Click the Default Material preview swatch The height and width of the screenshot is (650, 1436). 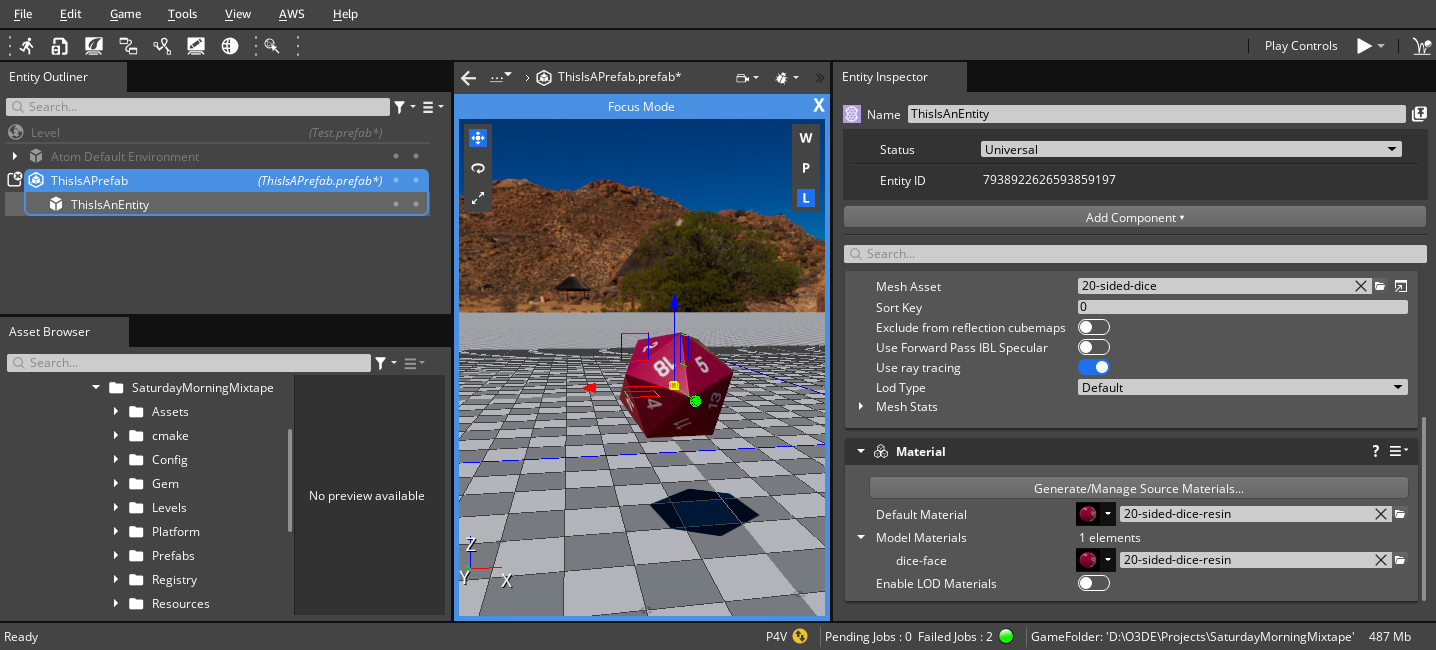point(1087,515)
